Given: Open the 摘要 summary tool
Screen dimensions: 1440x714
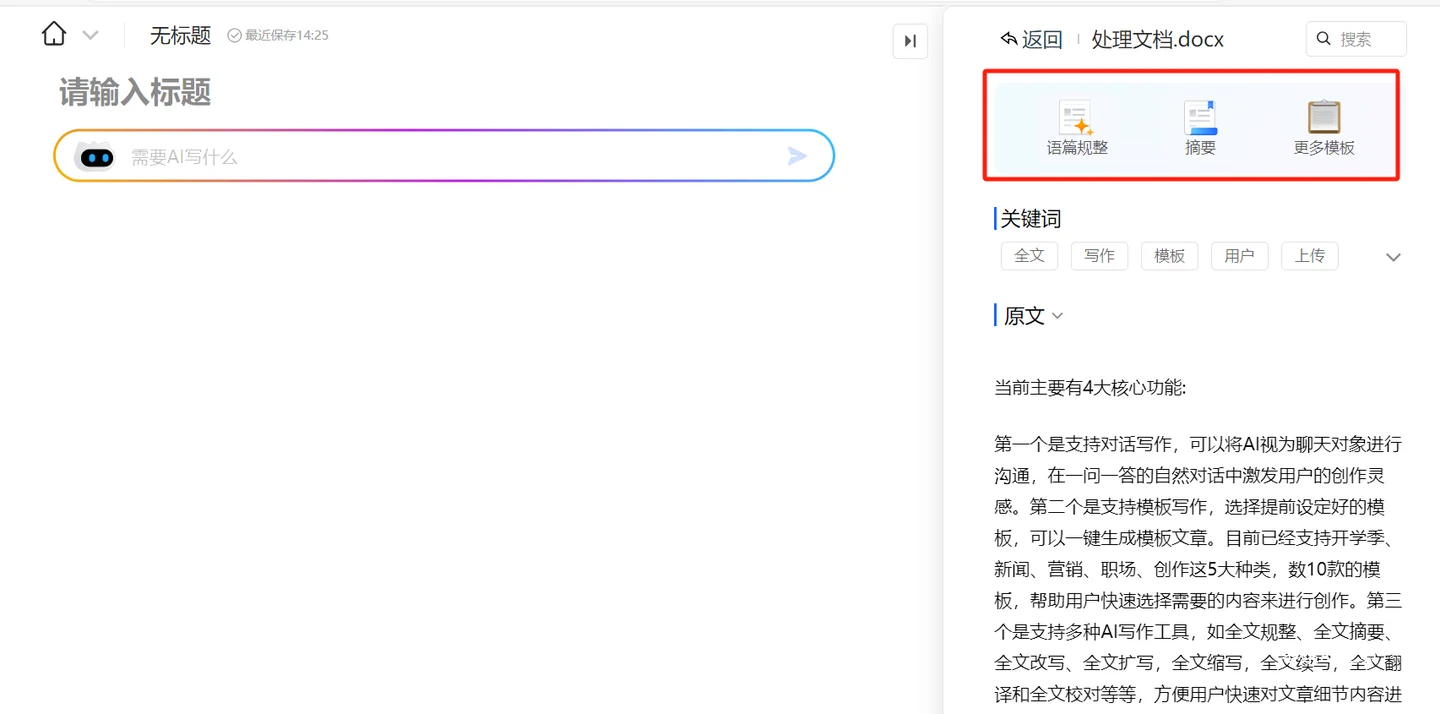Looking at the screenshot, I should coord(1200,128).
